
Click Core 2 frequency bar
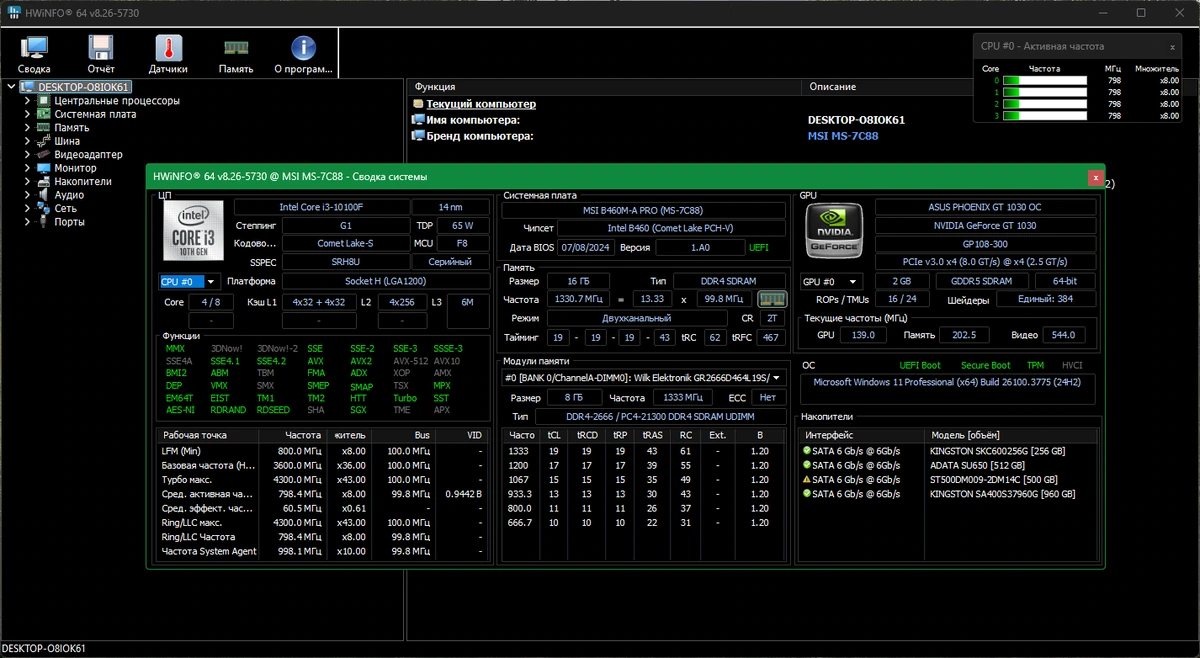(x=1044, y=104)
